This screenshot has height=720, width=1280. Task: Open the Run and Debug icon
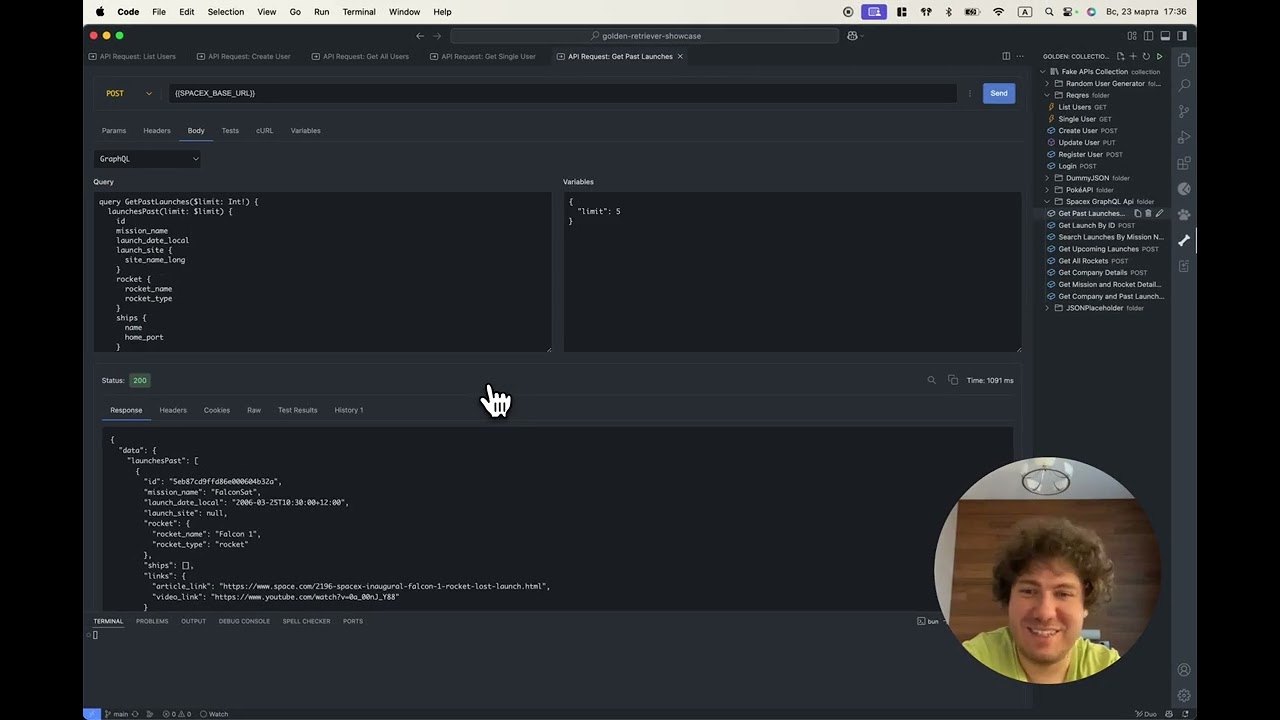[x=1184, y=137]
